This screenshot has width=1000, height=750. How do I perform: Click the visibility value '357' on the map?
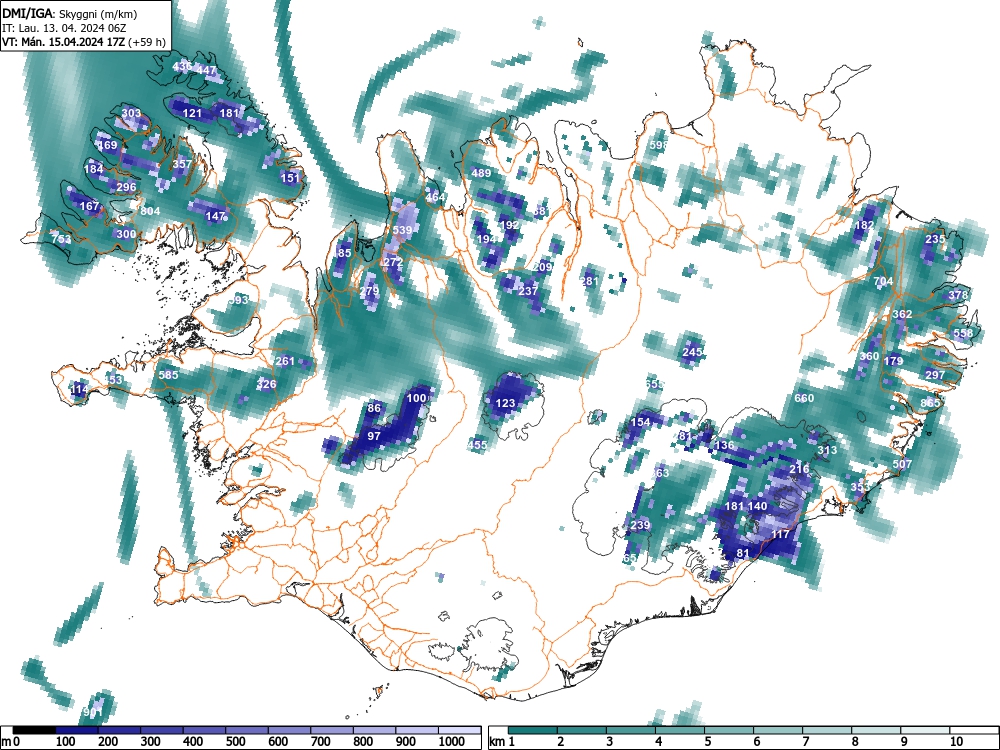click(182, 164)
